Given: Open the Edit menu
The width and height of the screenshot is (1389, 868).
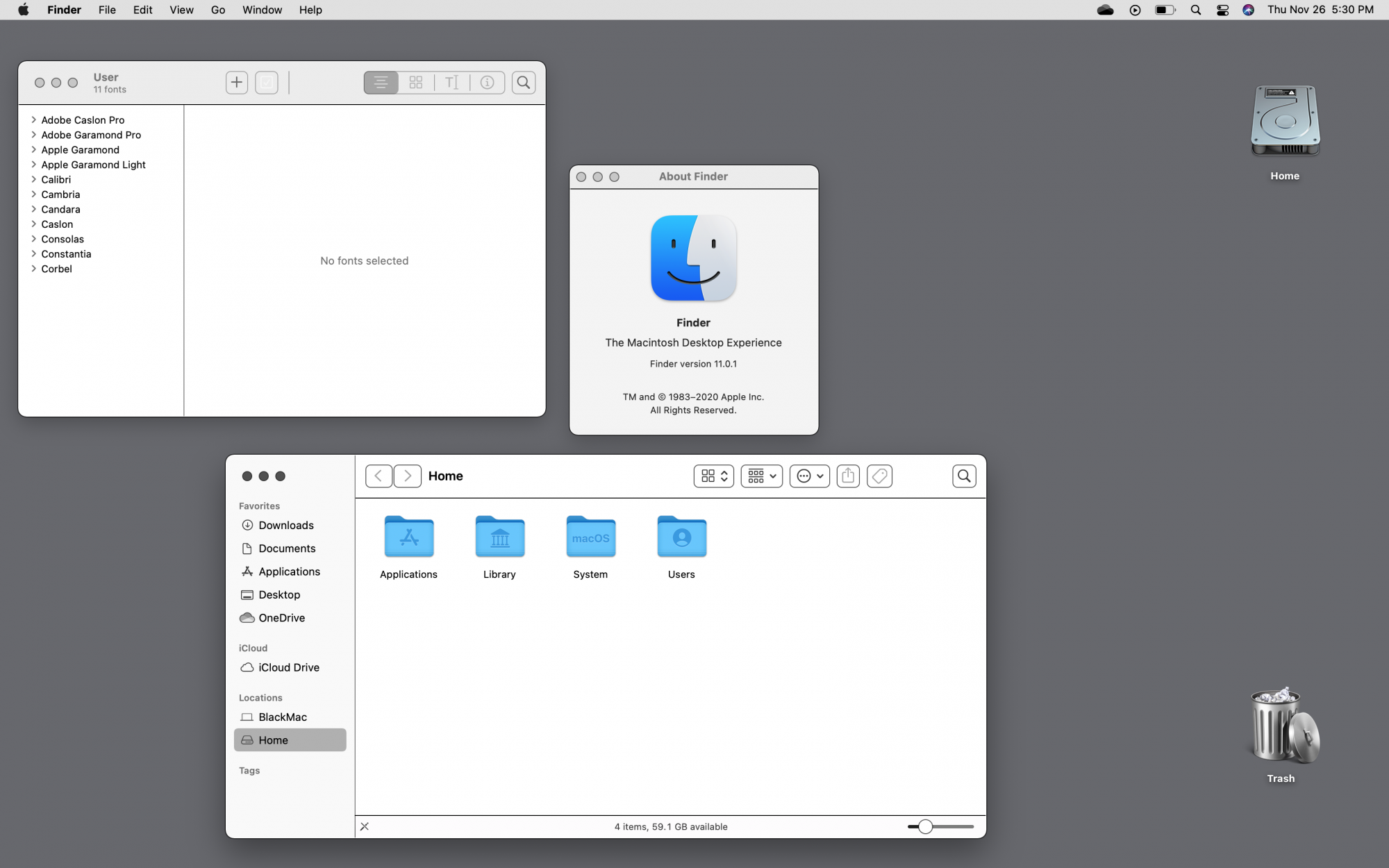Looking at the screenshot, I should click(142, 10).
